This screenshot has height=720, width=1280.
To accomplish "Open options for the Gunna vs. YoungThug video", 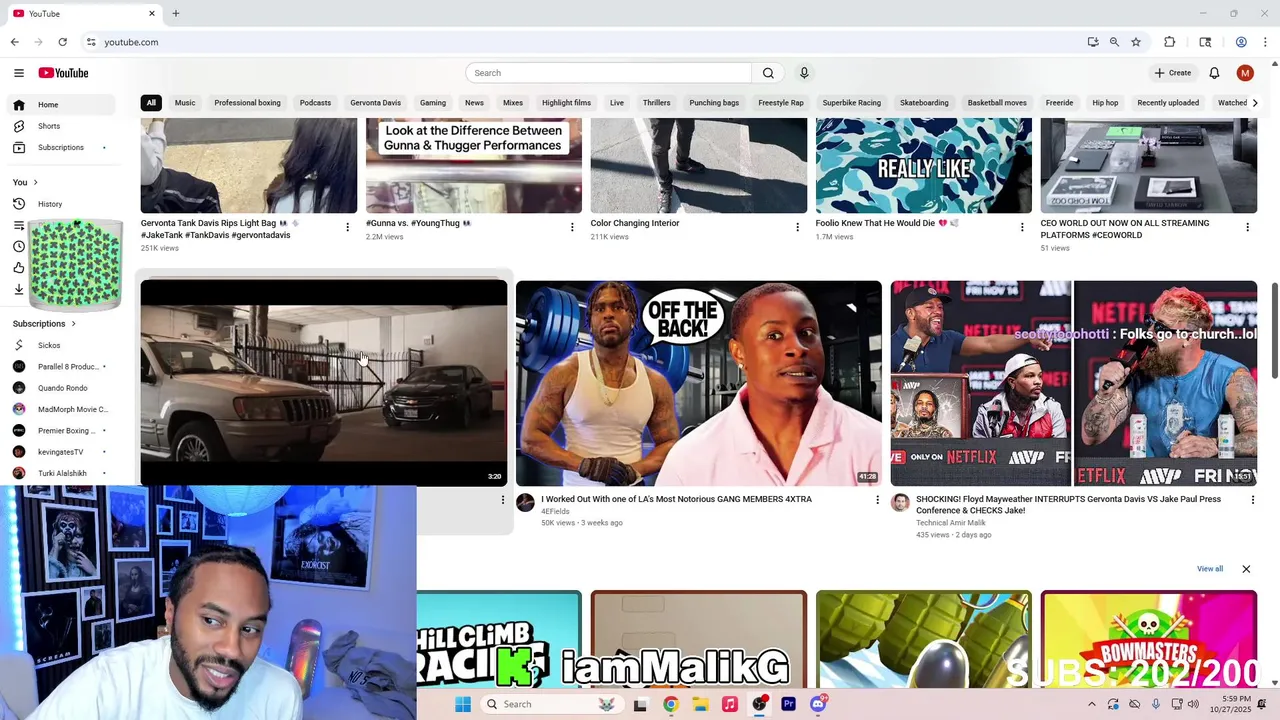I will (x=572, y=227).
